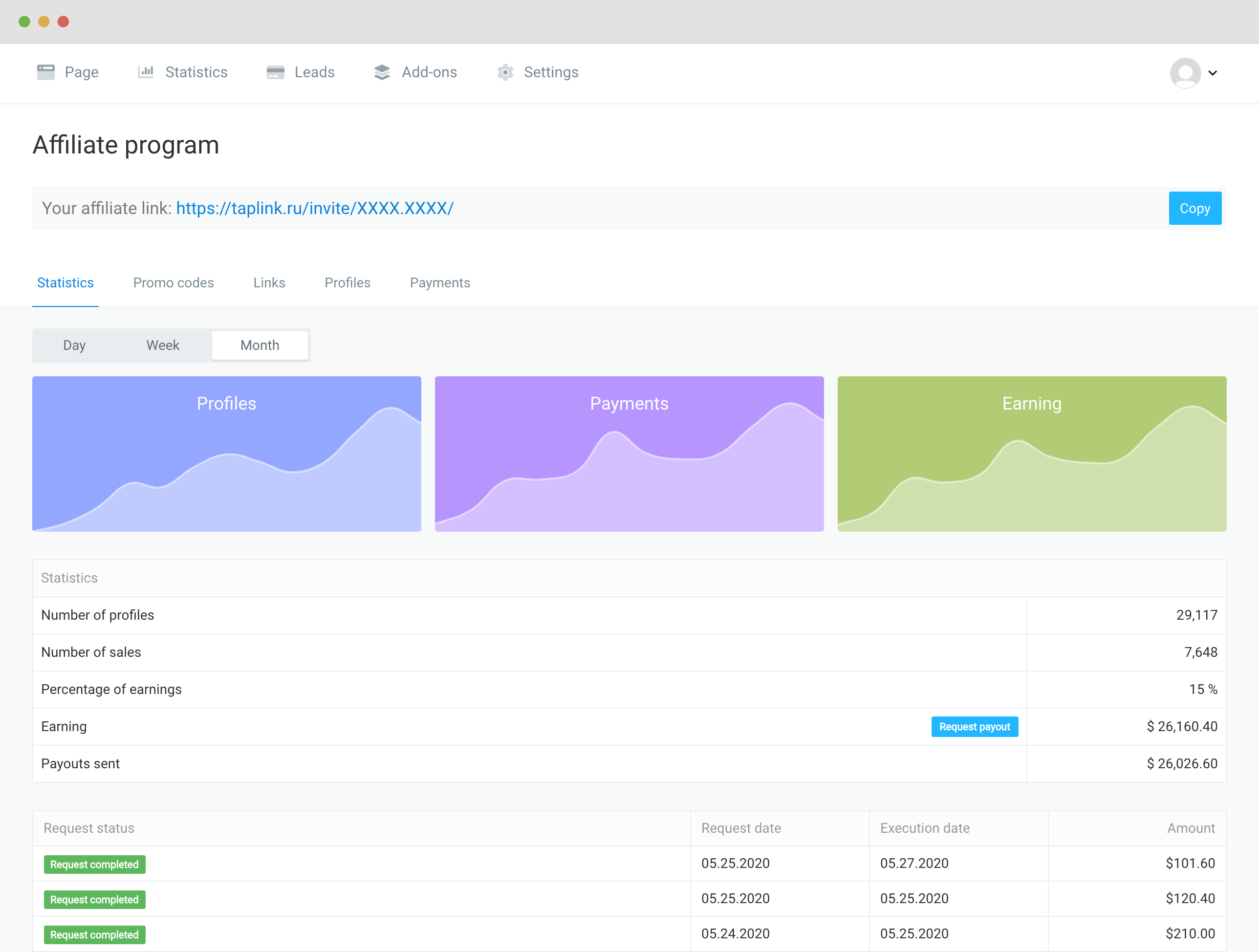Click the Page browser-window icon

[x=45, y=72]
